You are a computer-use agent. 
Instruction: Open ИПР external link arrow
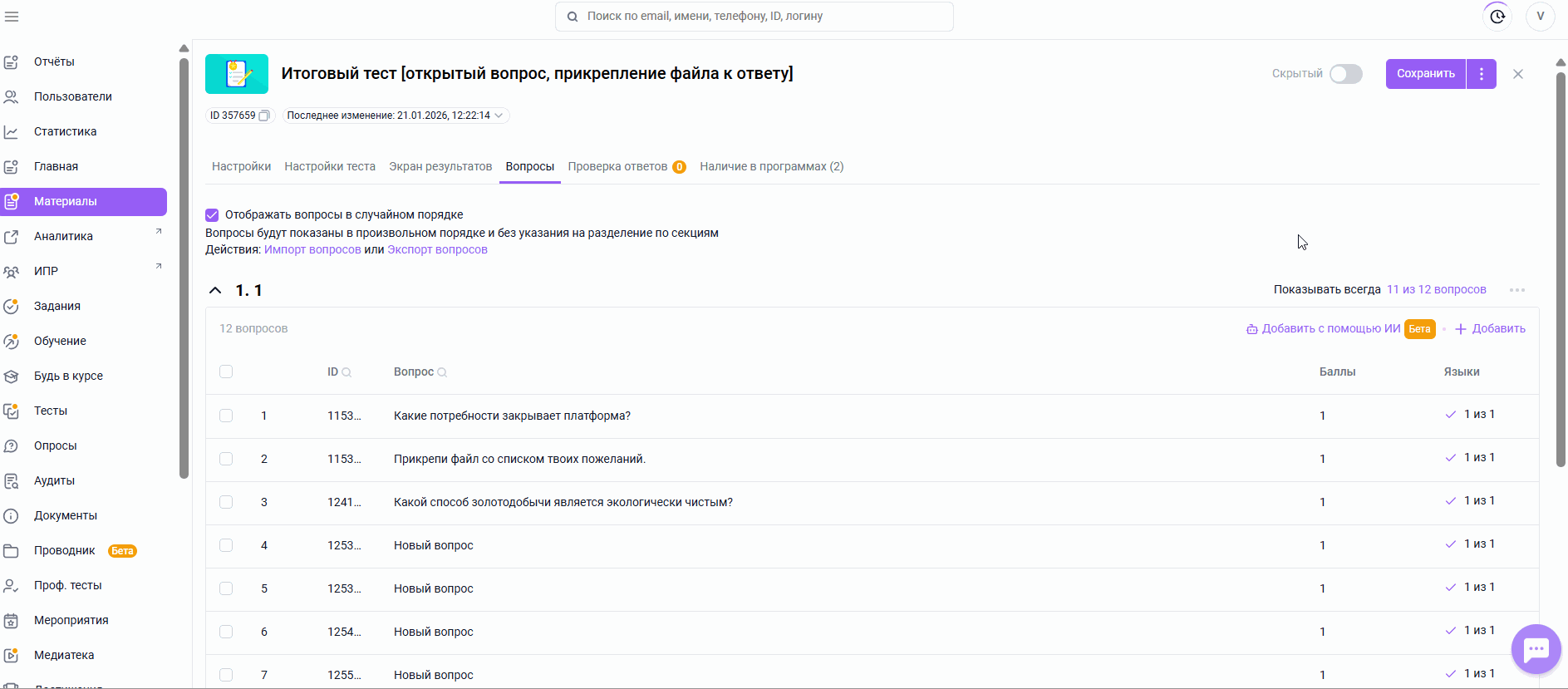(x=159, y=267)
